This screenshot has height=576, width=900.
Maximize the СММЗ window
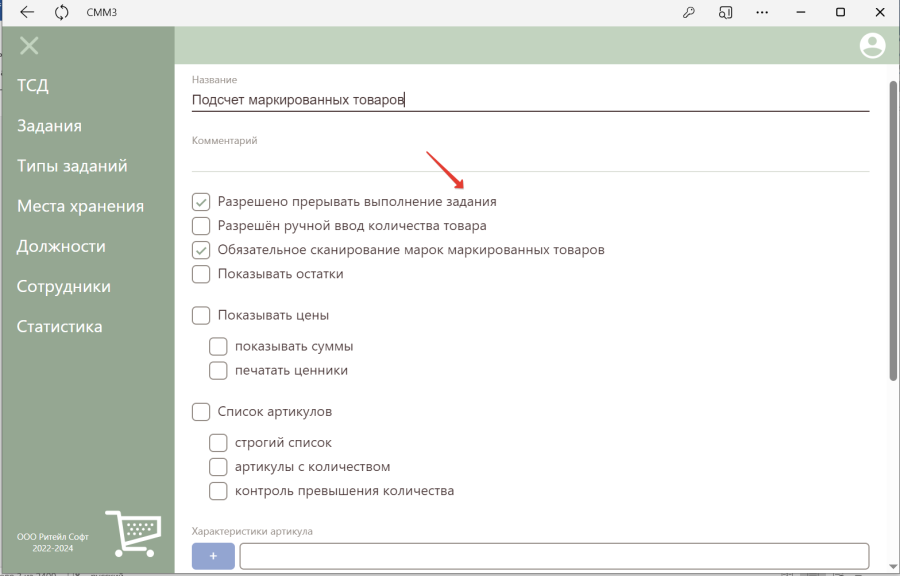(x=840, y=12)
